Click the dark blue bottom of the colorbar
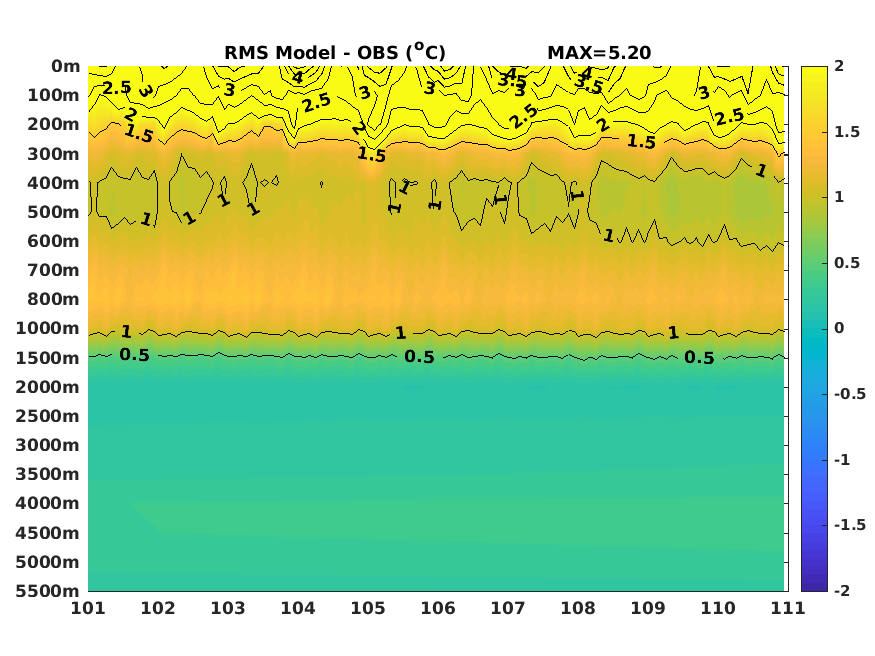Screen dimensions: 875x656 pyautogui.click(x=814, y=585)
